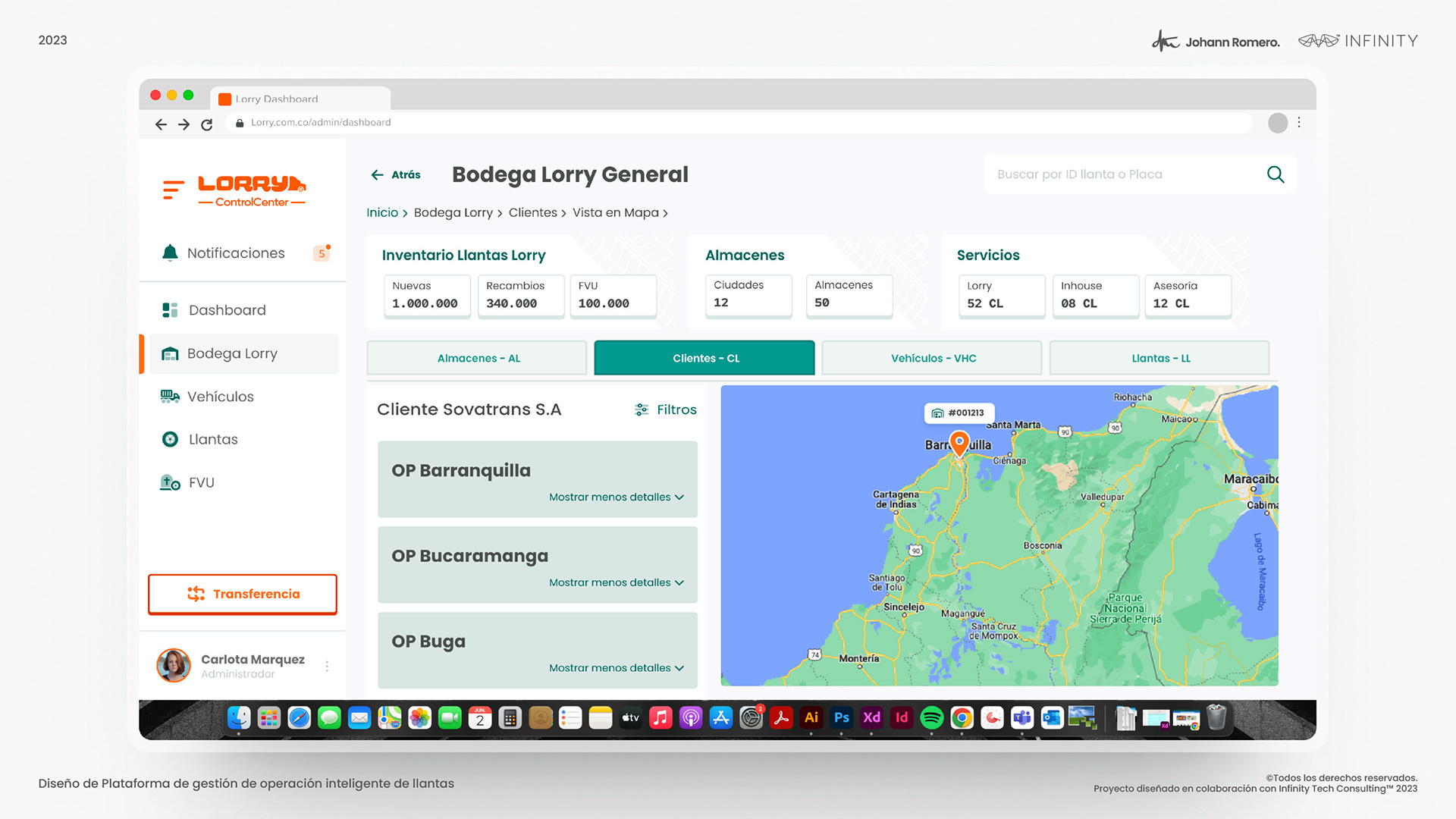Select the Llantas tire icon
This screenshot has height=819, width=1456.
click(170, 439)
